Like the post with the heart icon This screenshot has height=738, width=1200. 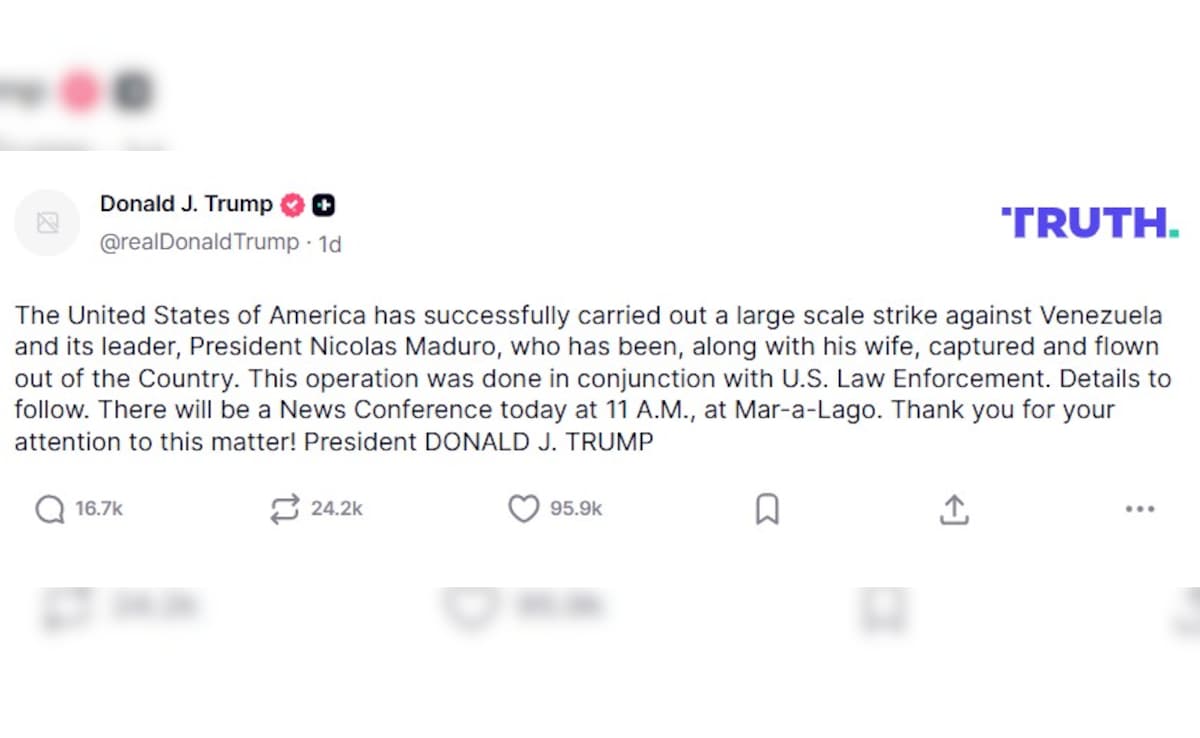click(523, 510)
